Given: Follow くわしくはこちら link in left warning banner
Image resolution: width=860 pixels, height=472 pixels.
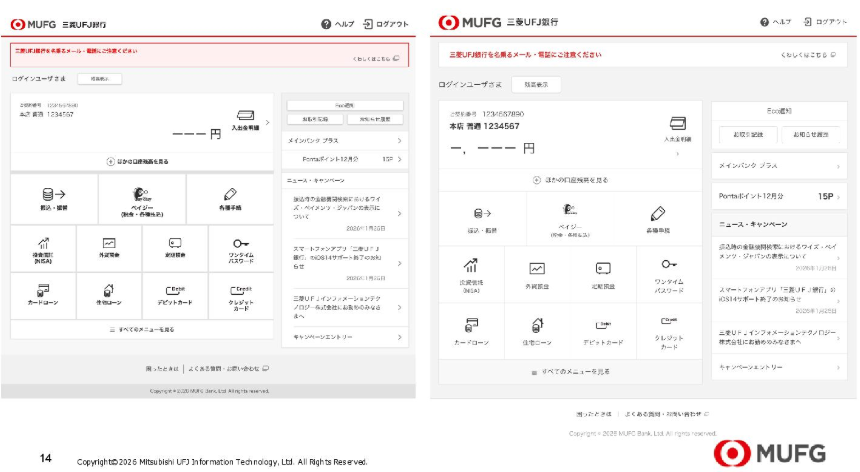Looking at the screenshot, I should point(376,59).
